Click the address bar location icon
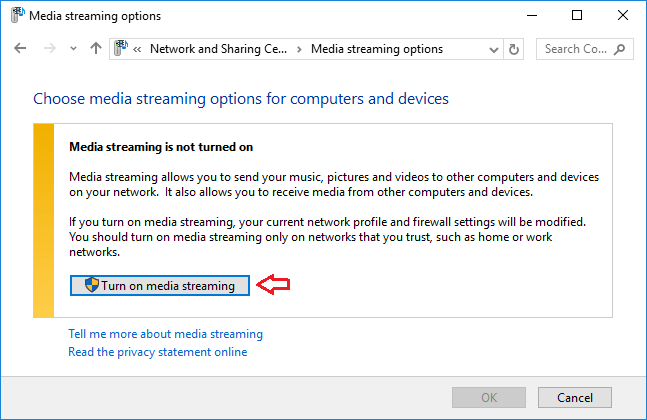This screenshot has width=647, height=420. (121, 49)
